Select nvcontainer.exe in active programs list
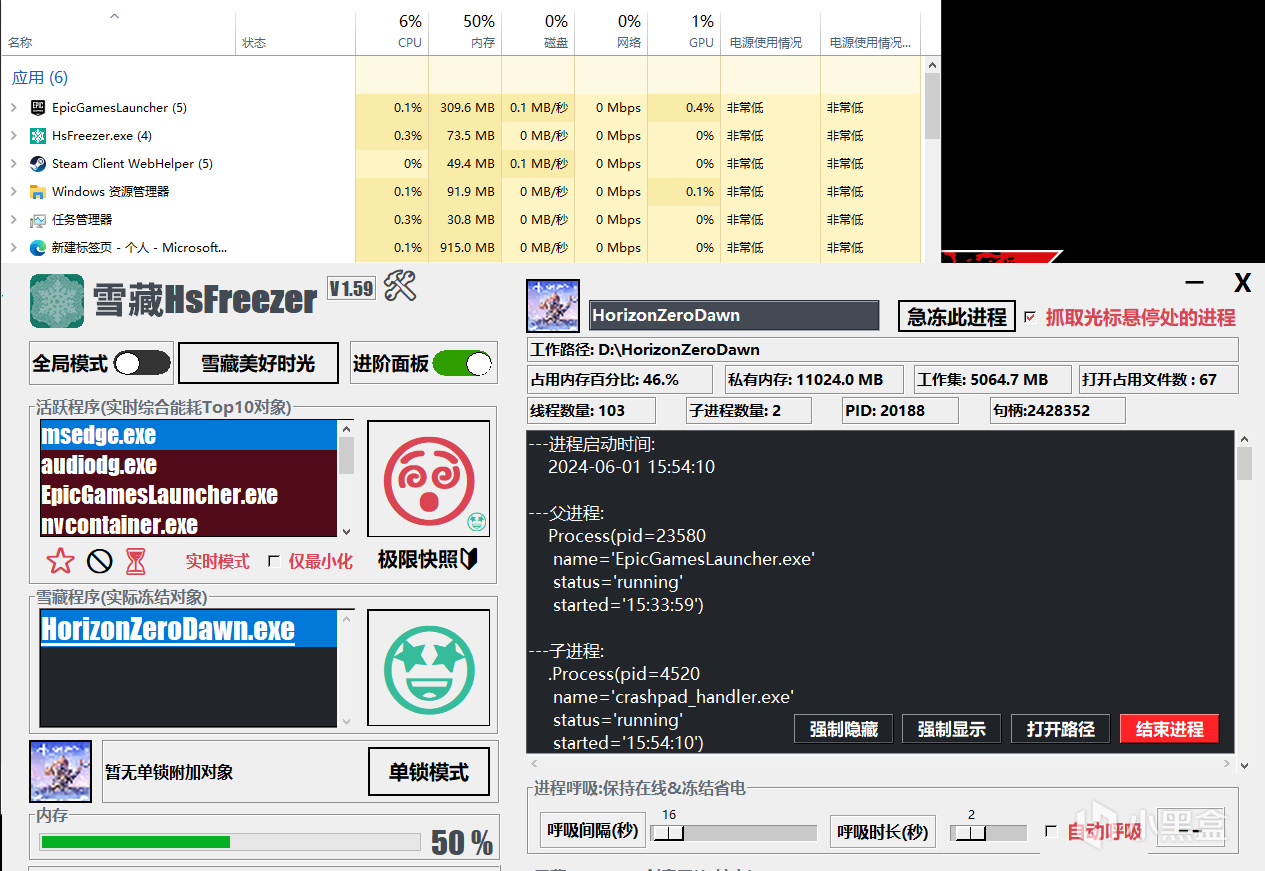 189,524
